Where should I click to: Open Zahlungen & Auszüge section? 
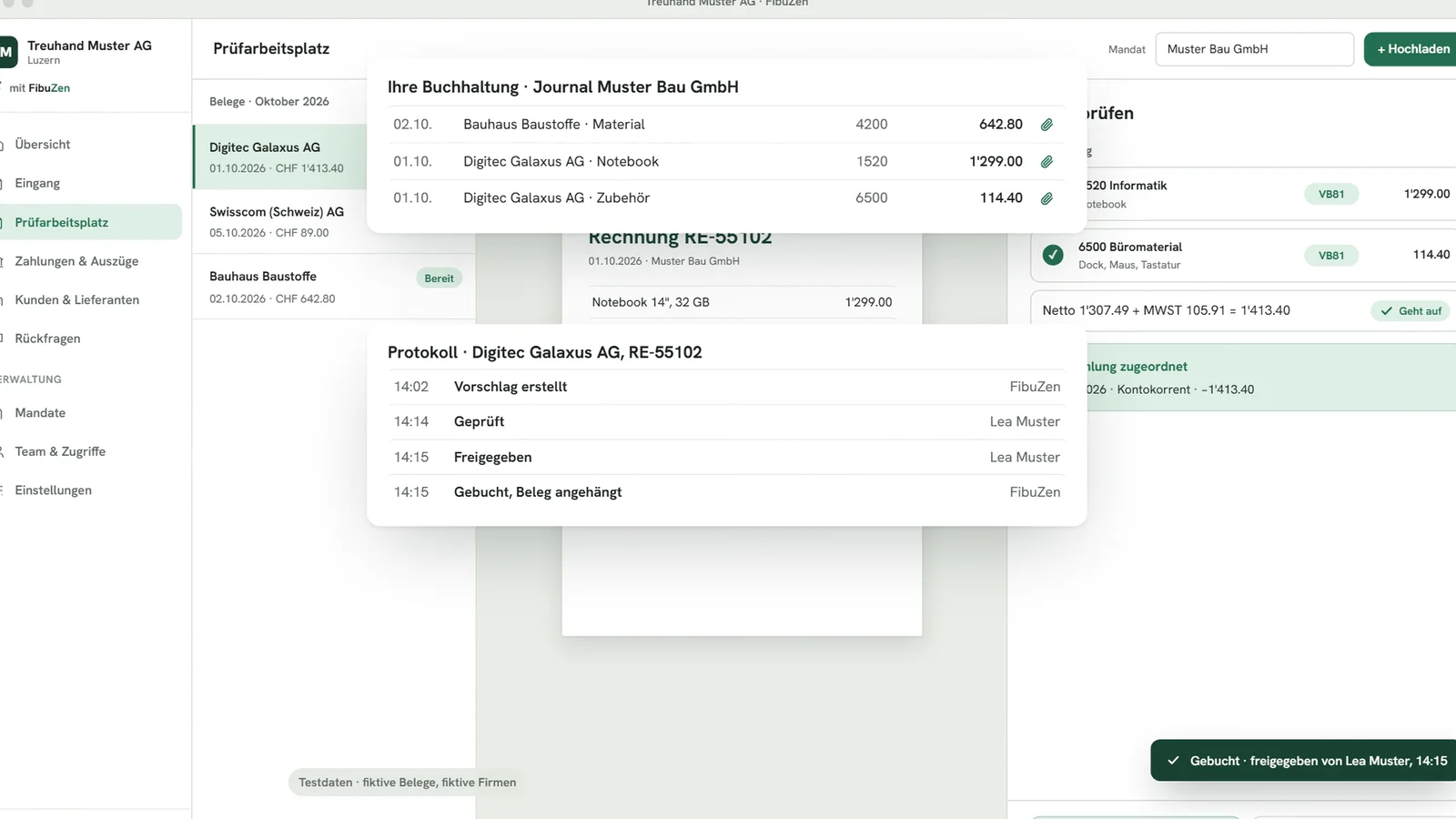click(76, 261)
